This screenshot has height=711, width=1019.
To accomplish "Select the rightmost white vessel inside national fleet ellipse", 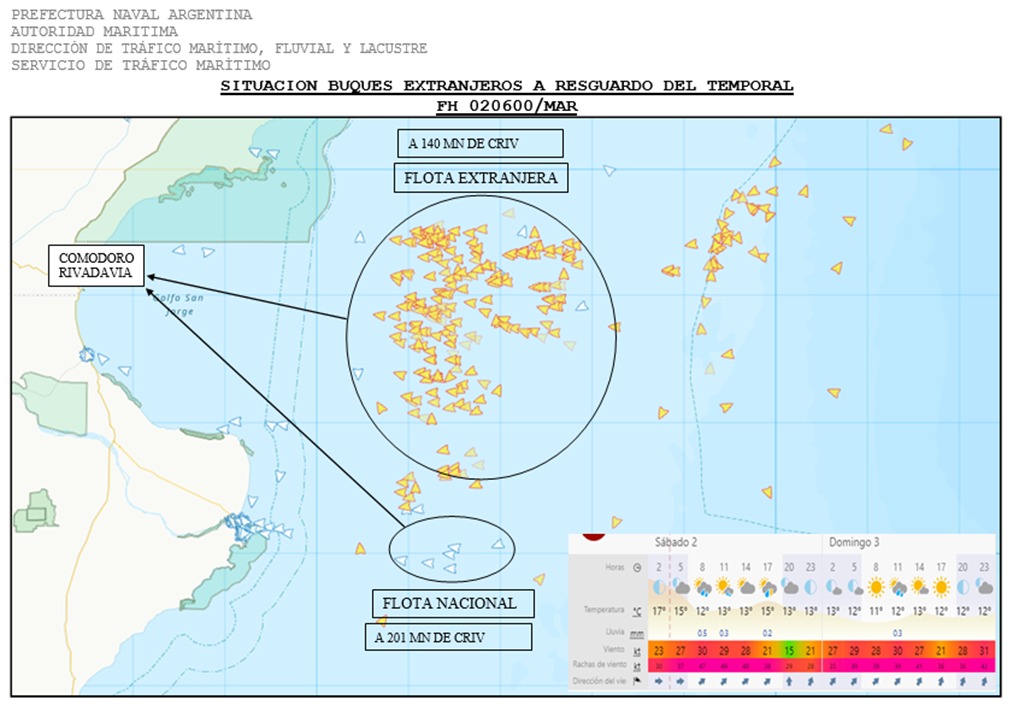I will pos(498,544).
